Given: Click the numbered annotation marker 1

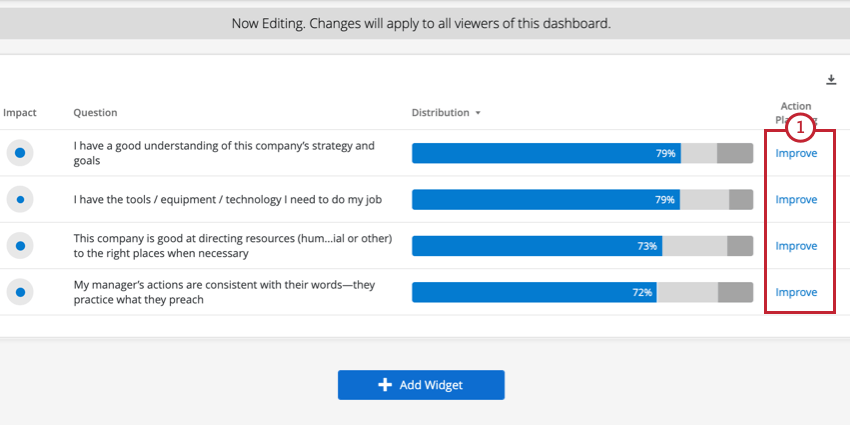Looking at the screenshot, I should click(800, 128).
